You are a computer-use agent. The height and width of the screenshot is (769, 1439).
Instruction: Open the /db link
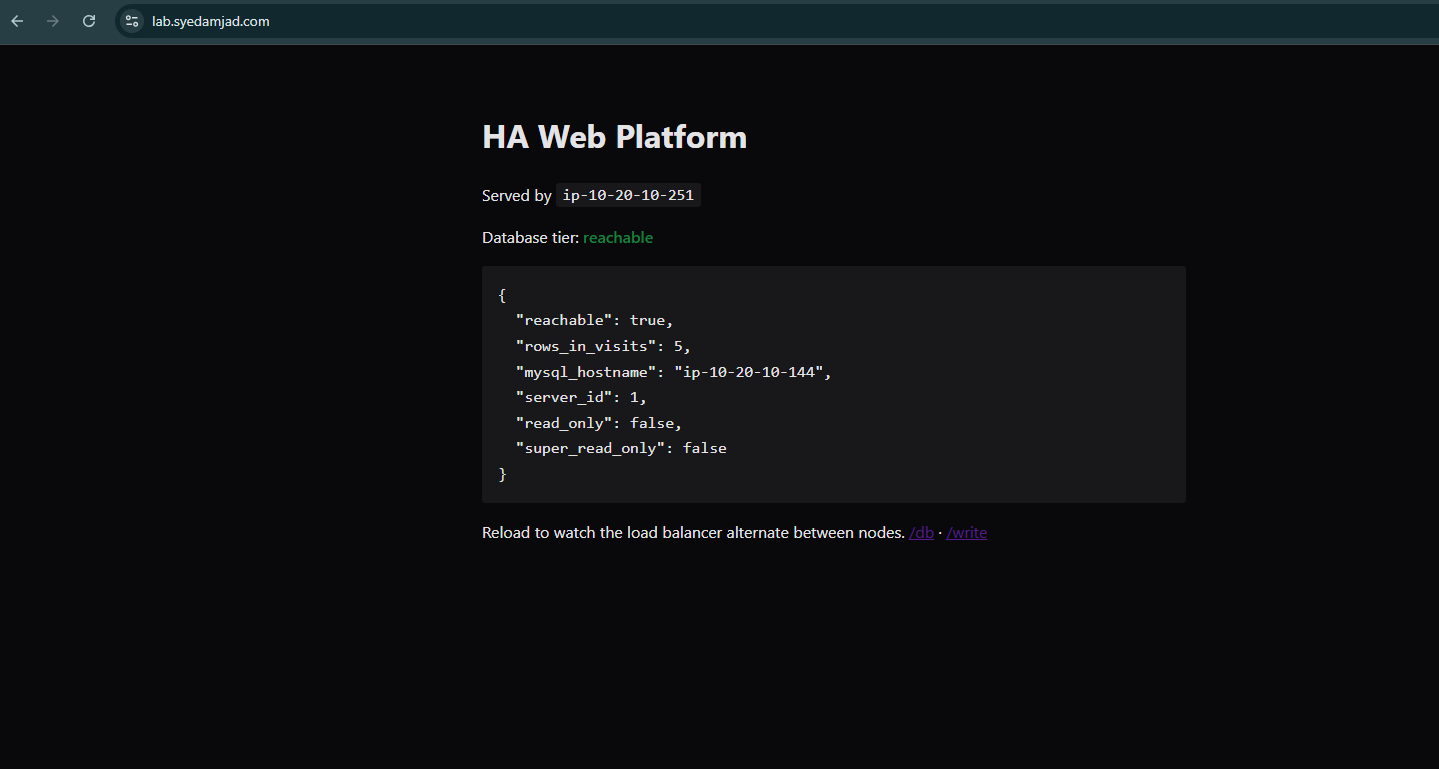click(x=922, y=533)
